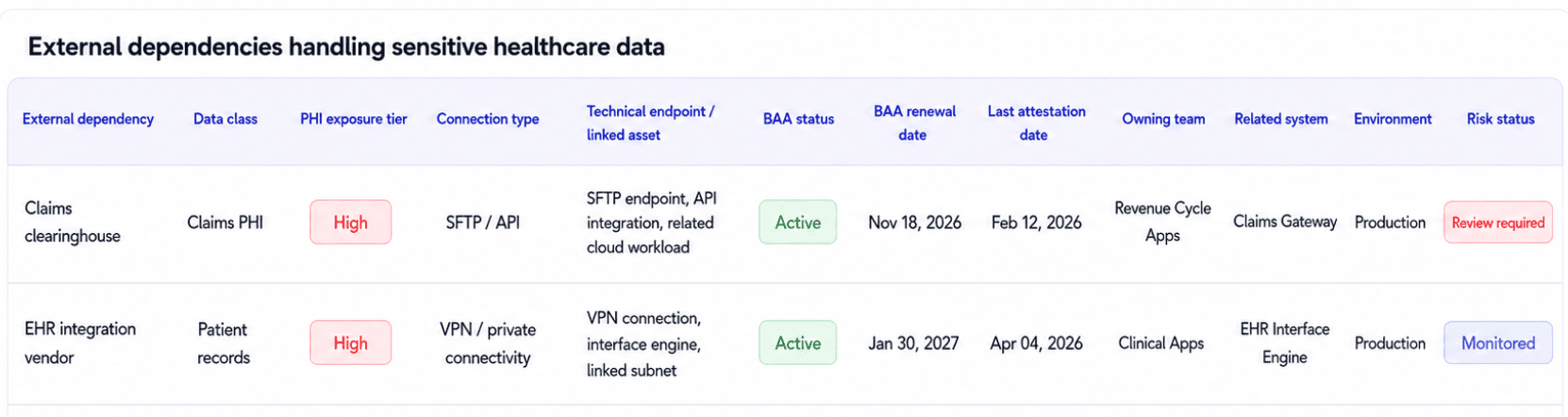Image resolution: width=1568 pixels, height=417 pixels.
Task: Click the Patient records data class cell
Action: click(x=224, y=343)
